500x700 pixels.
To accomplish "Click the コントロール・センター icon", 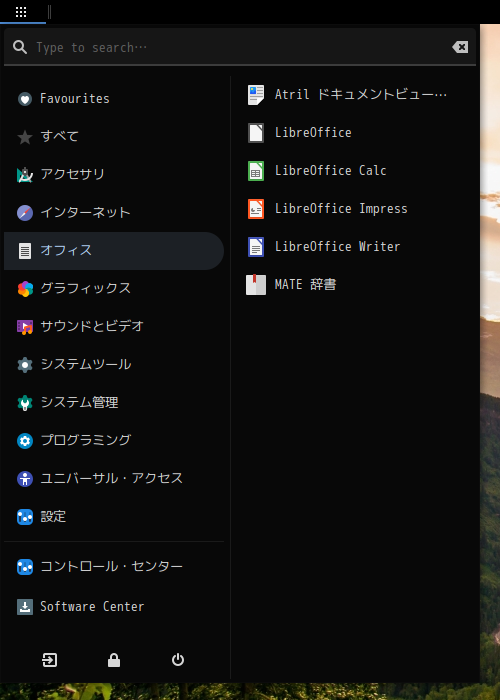I will (x=25, y=567).
